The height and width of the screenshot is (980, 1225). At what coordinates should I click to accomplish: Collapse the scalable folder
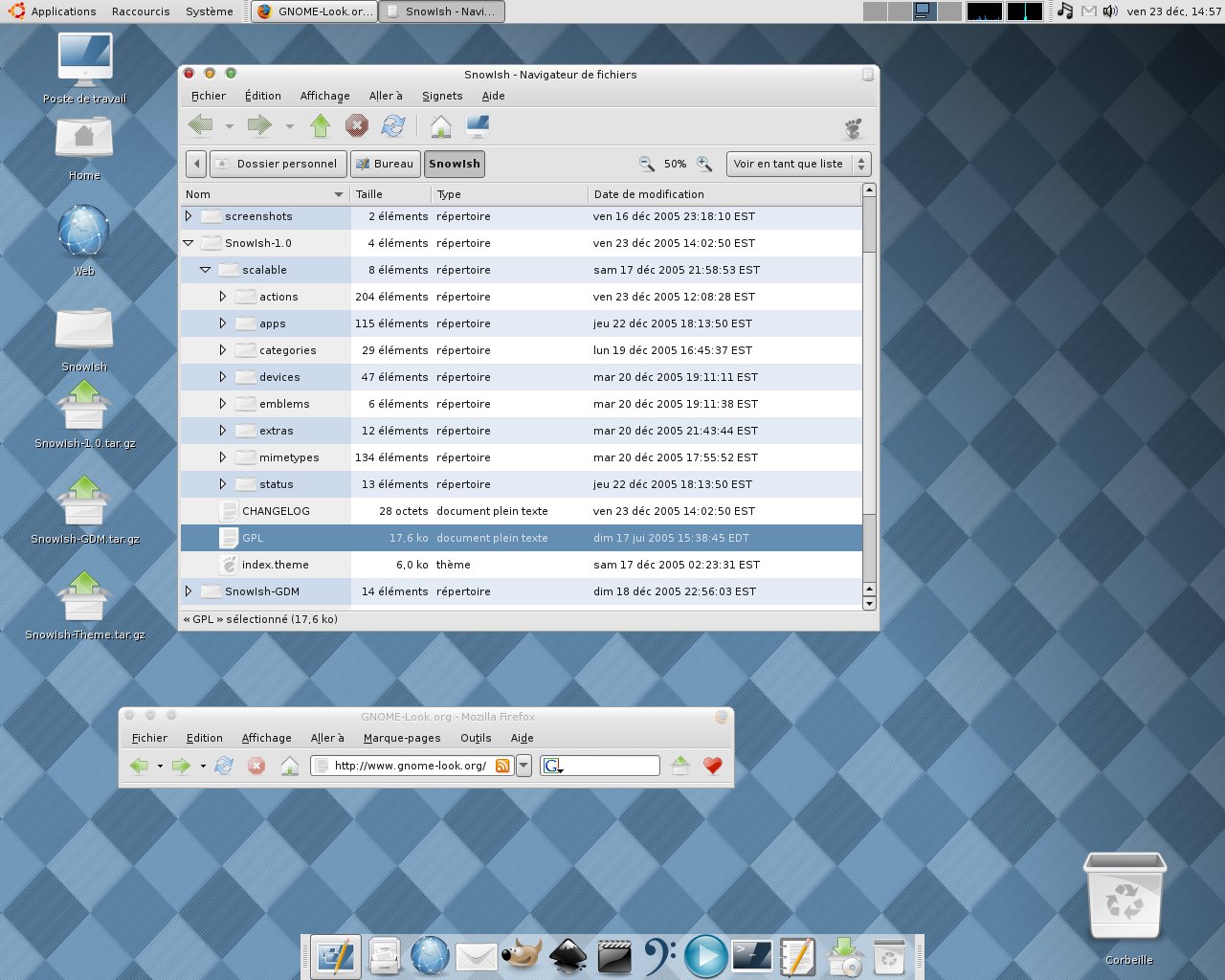click(206, 270)
